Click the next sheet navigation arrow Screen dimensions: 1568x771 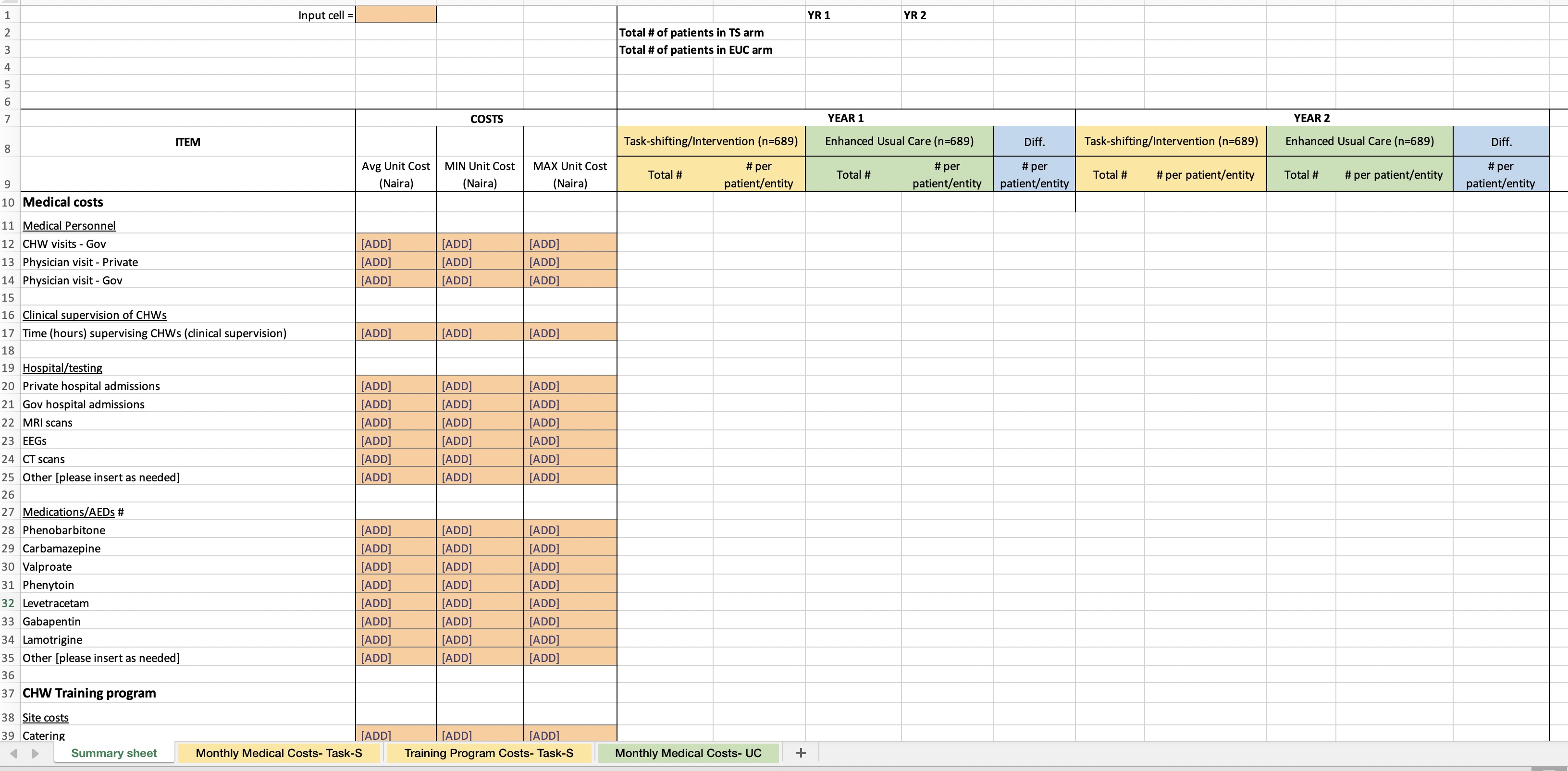tap(35, 753)
